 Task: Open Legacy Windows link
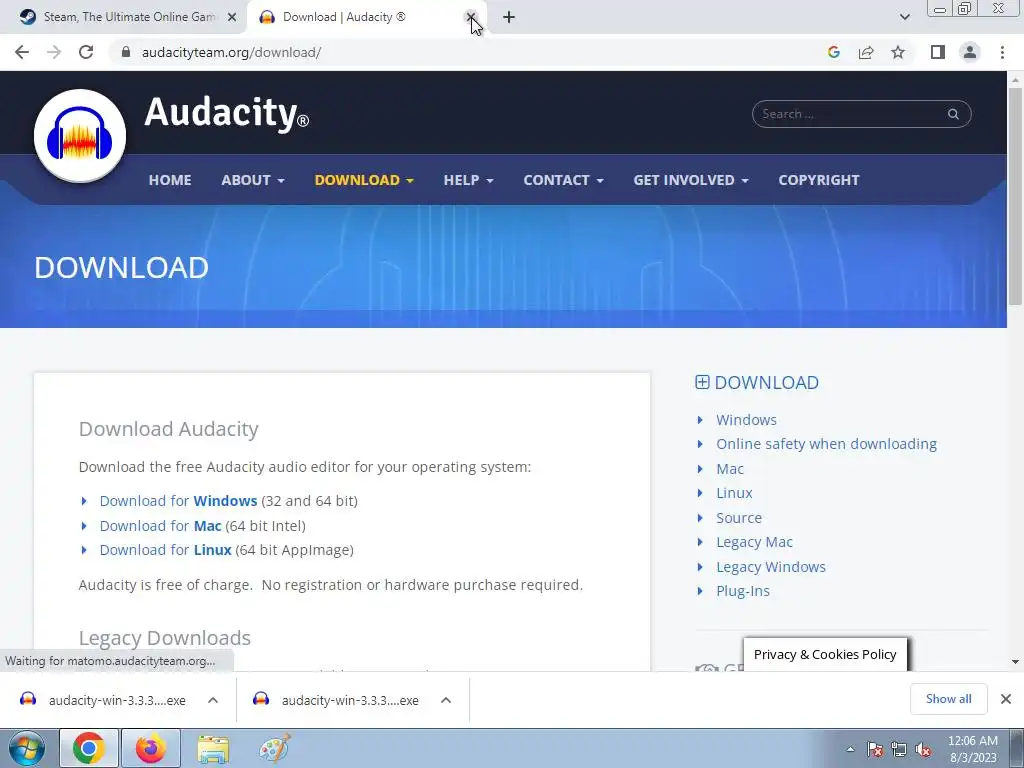click(x=771, y=567)
